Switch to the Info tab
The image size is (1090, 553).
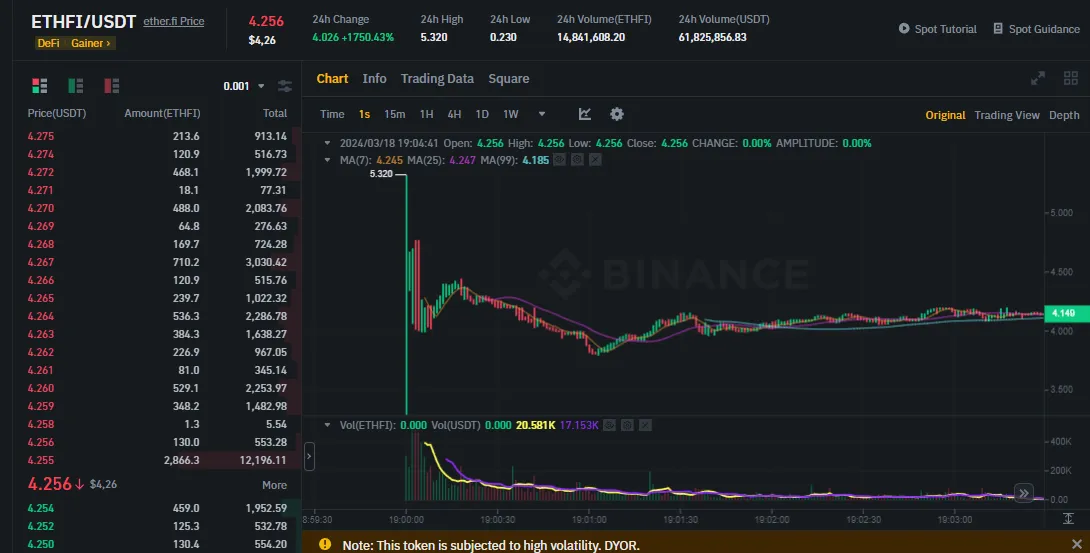click(375, 79)
